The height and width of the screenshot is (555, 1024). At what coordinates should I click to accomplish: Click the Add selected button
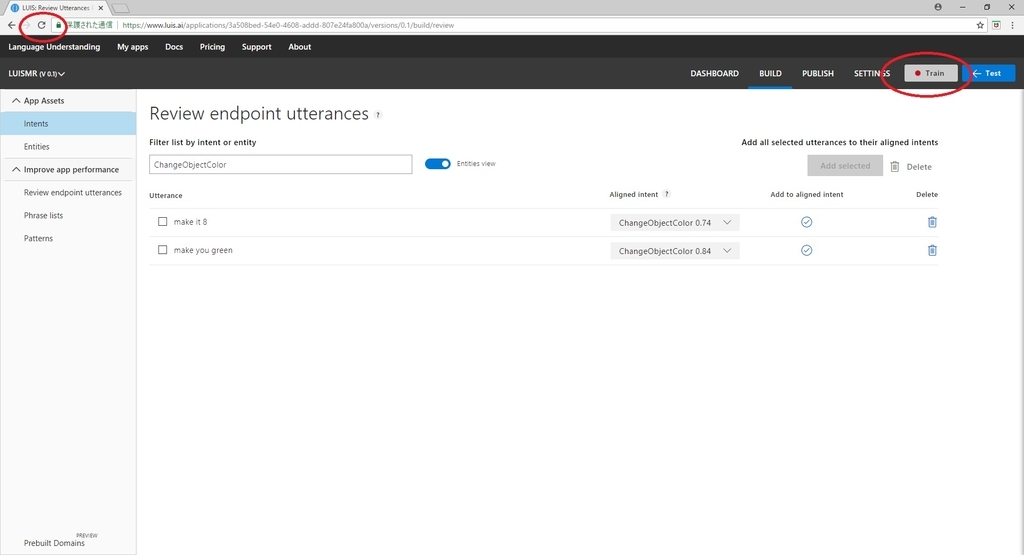[x=845, y=166]
